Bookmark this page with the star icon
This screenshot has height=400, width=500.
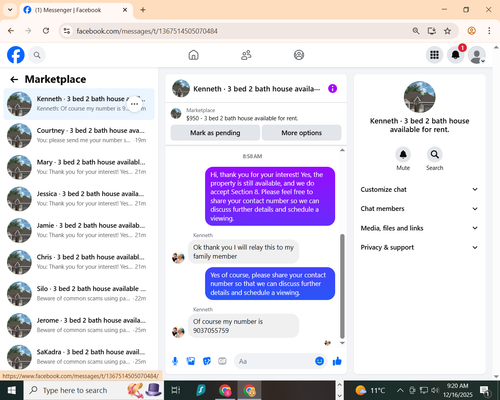click(447, 31)
